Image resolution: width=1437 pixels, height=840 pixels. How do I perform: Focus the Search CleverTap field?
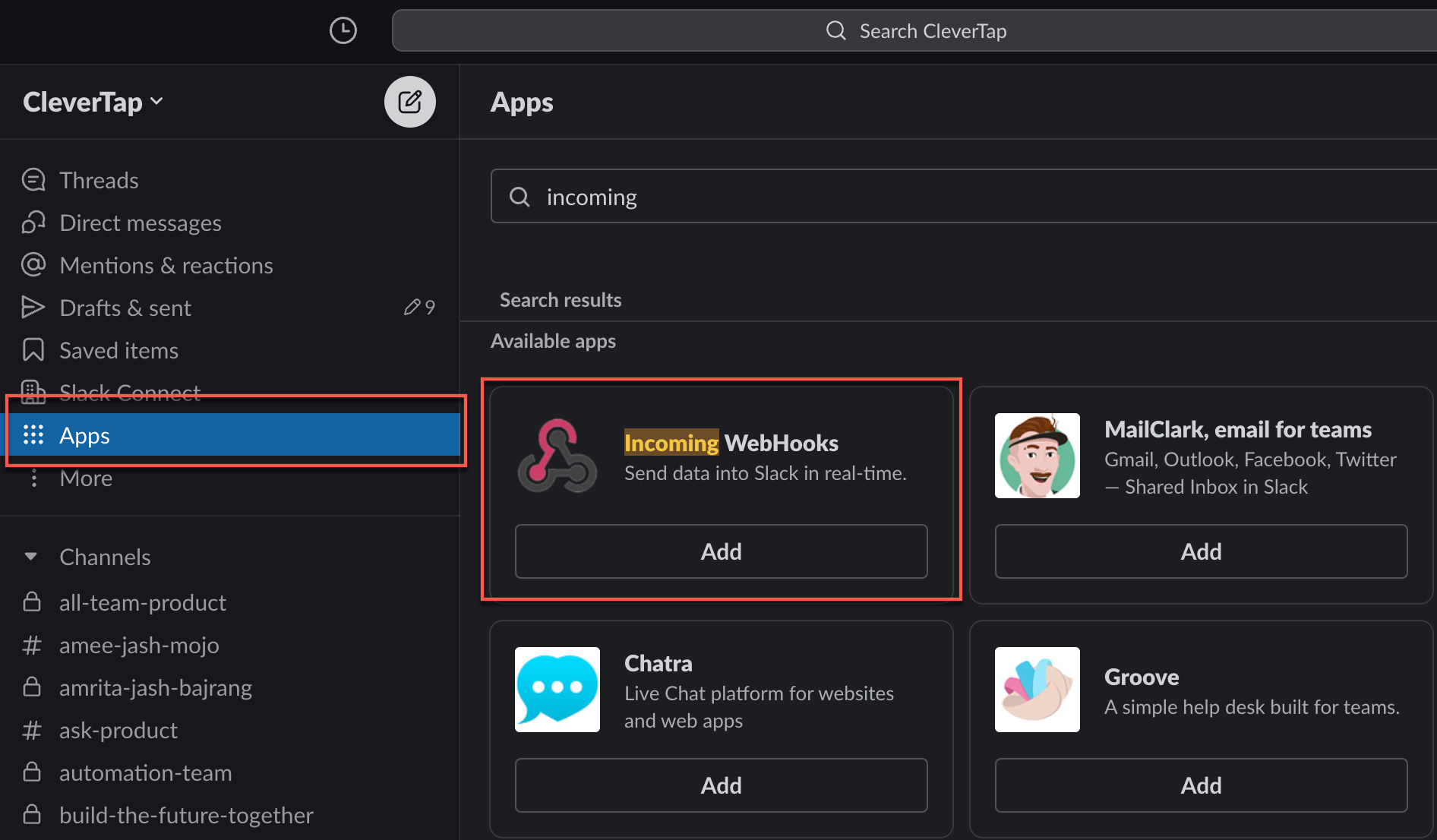(x=914, y=30)
